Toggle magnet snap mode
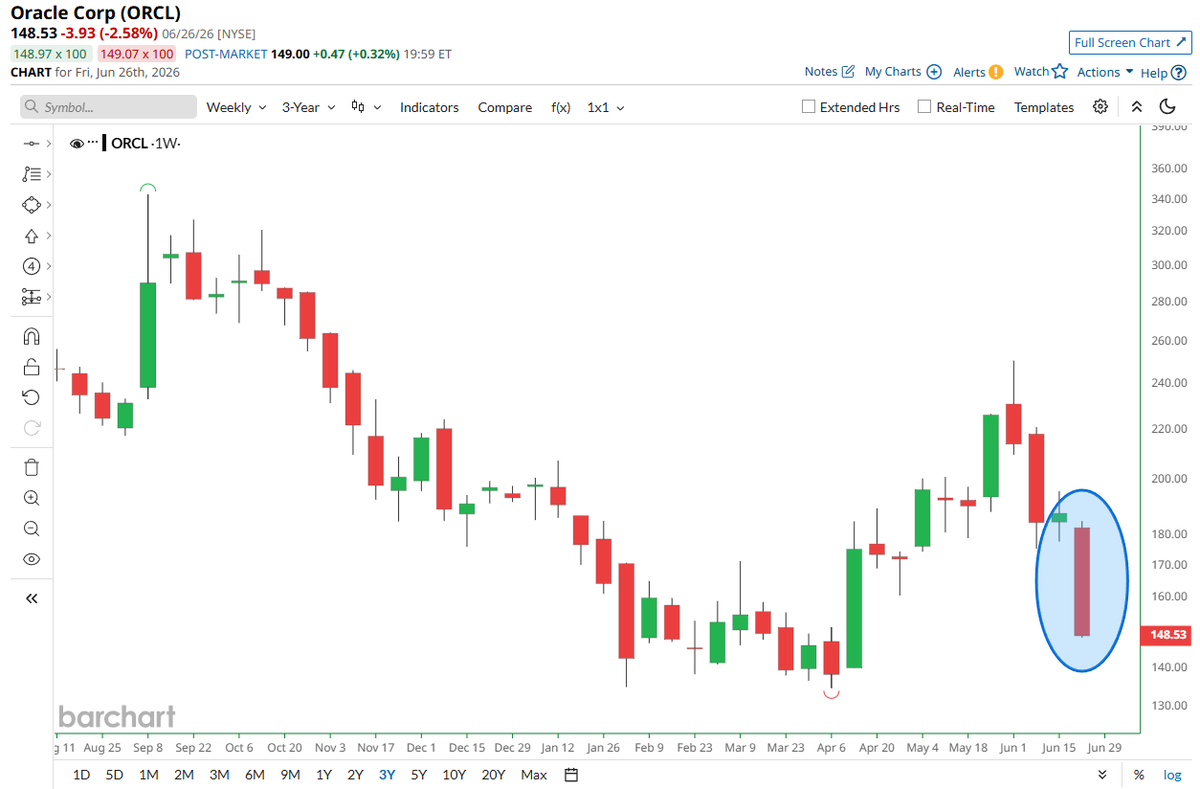The image size is (1200, 789). point(31,336)
